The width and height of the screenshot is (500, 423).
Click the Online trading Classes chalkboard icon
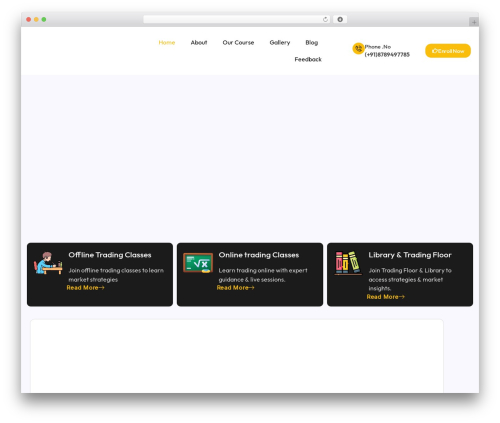pos(198,263)
